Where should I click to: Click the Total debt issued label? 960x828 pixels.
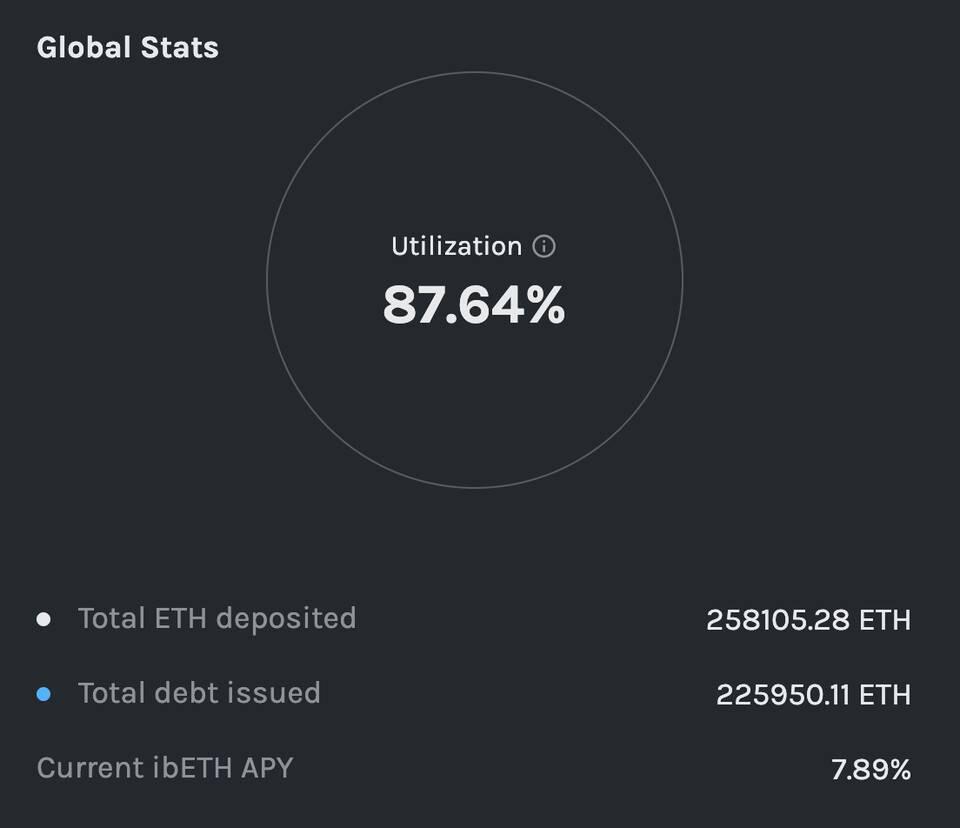click(x=199, y=692)
